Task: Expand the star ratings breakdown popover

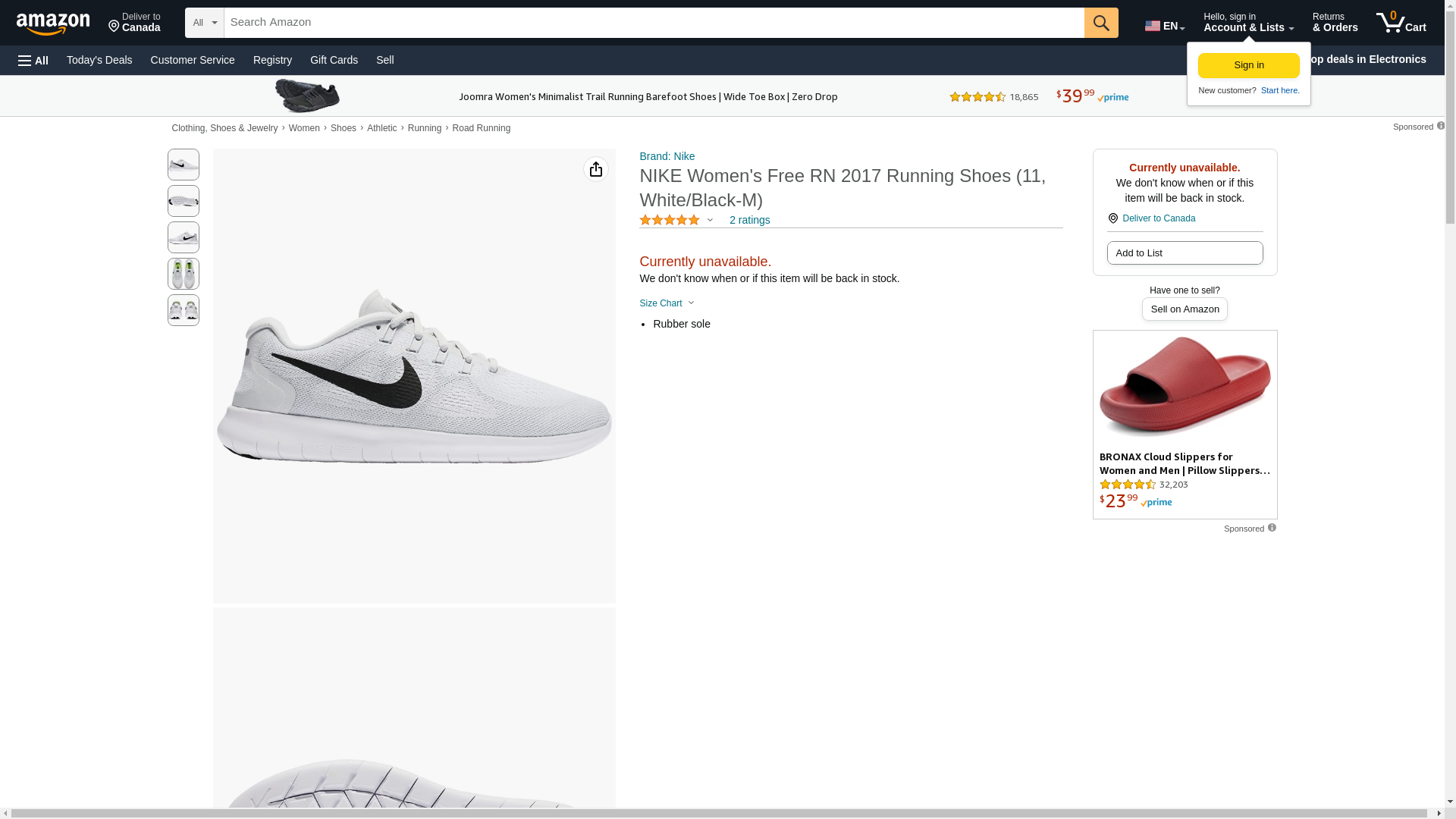Action: pyautogui.click(x=710, y=220)
